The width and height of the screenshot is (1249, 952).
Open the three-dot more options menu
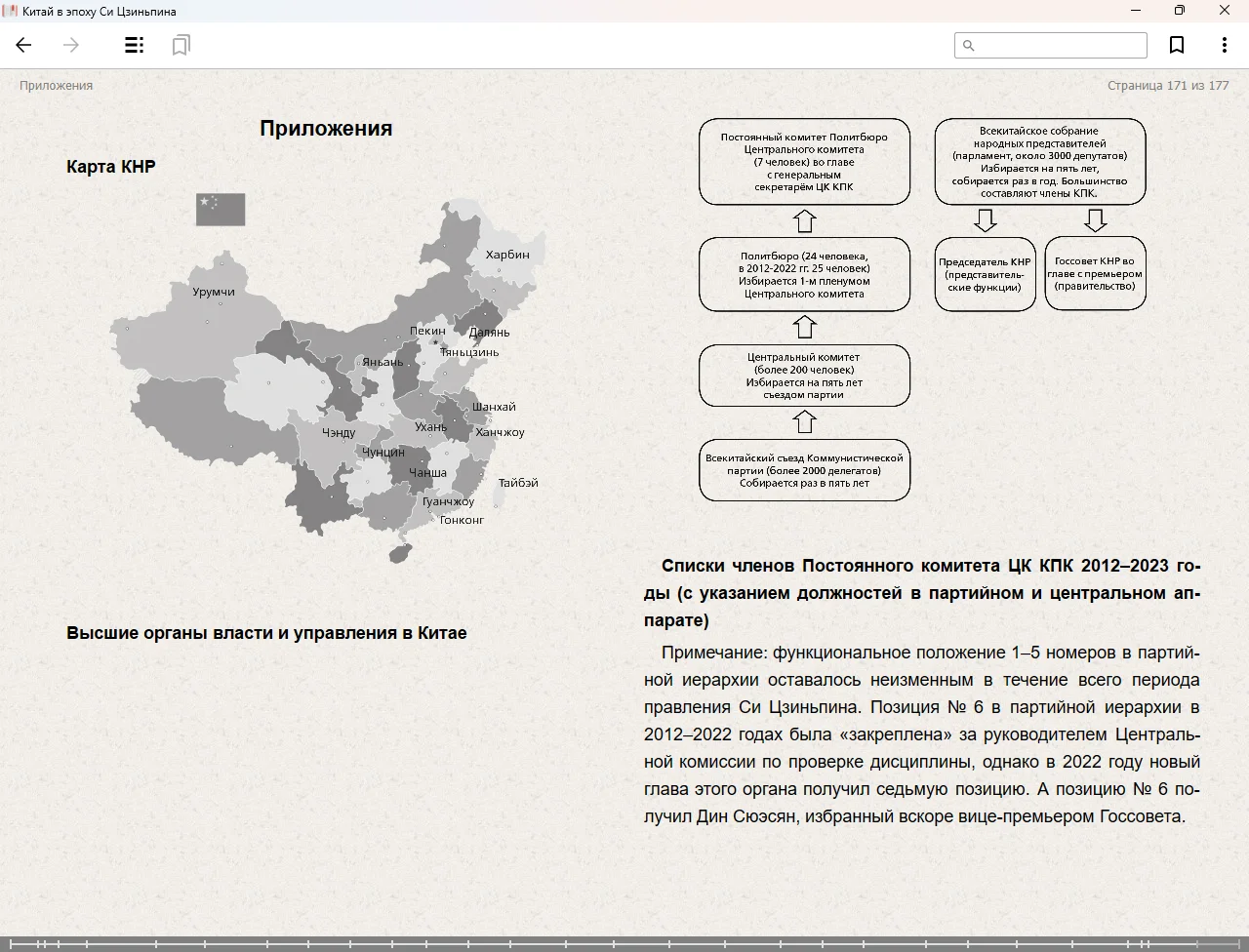[1224, 45]
